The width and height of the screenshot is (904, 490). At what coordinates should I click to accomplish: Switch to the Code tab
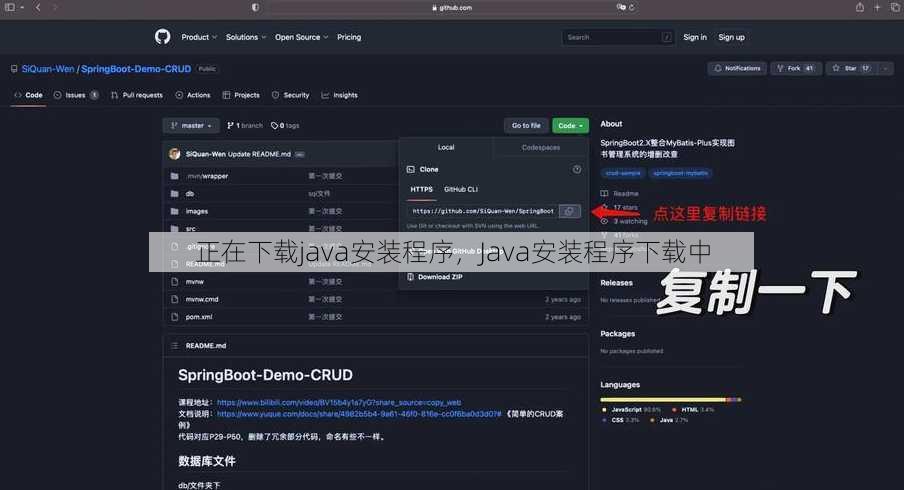(x=28, y=95)
